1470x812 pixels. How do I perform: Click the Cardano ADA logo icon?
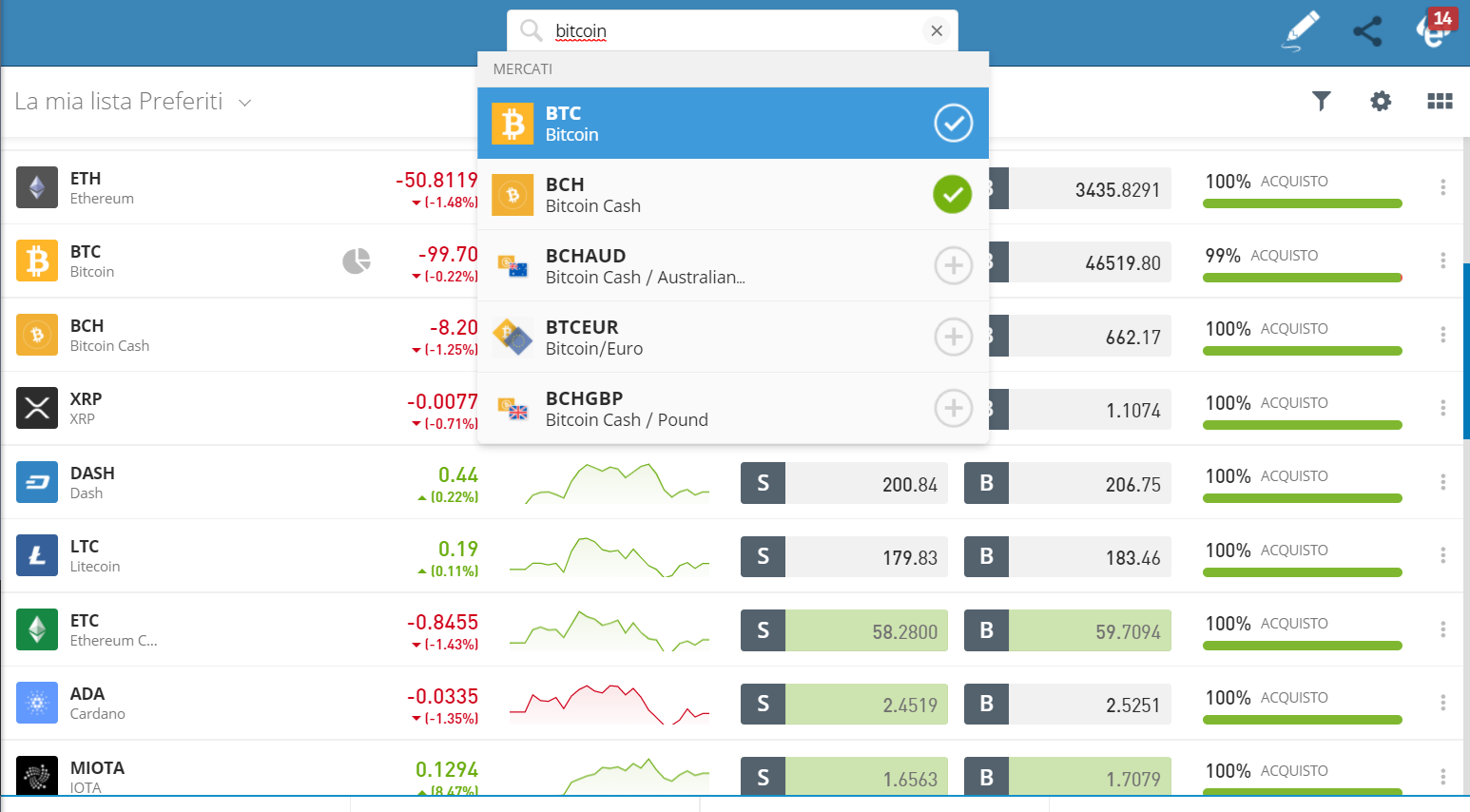(x=37, y=703)
